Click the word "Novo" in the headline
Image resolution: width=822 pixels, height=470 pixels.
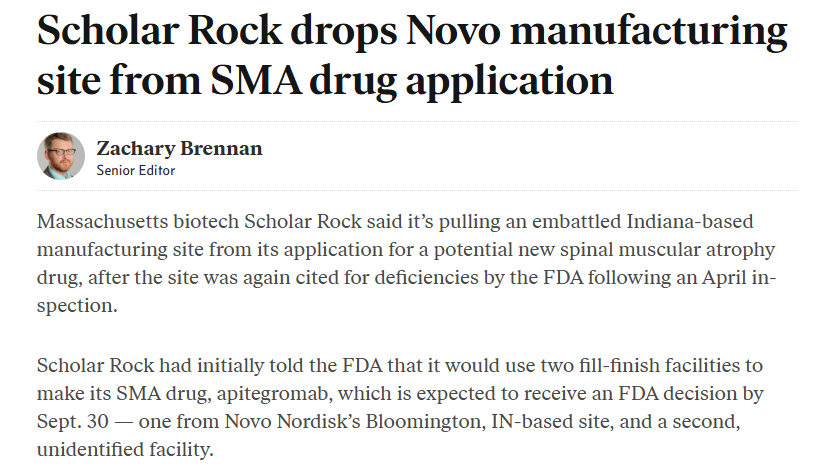453,30
